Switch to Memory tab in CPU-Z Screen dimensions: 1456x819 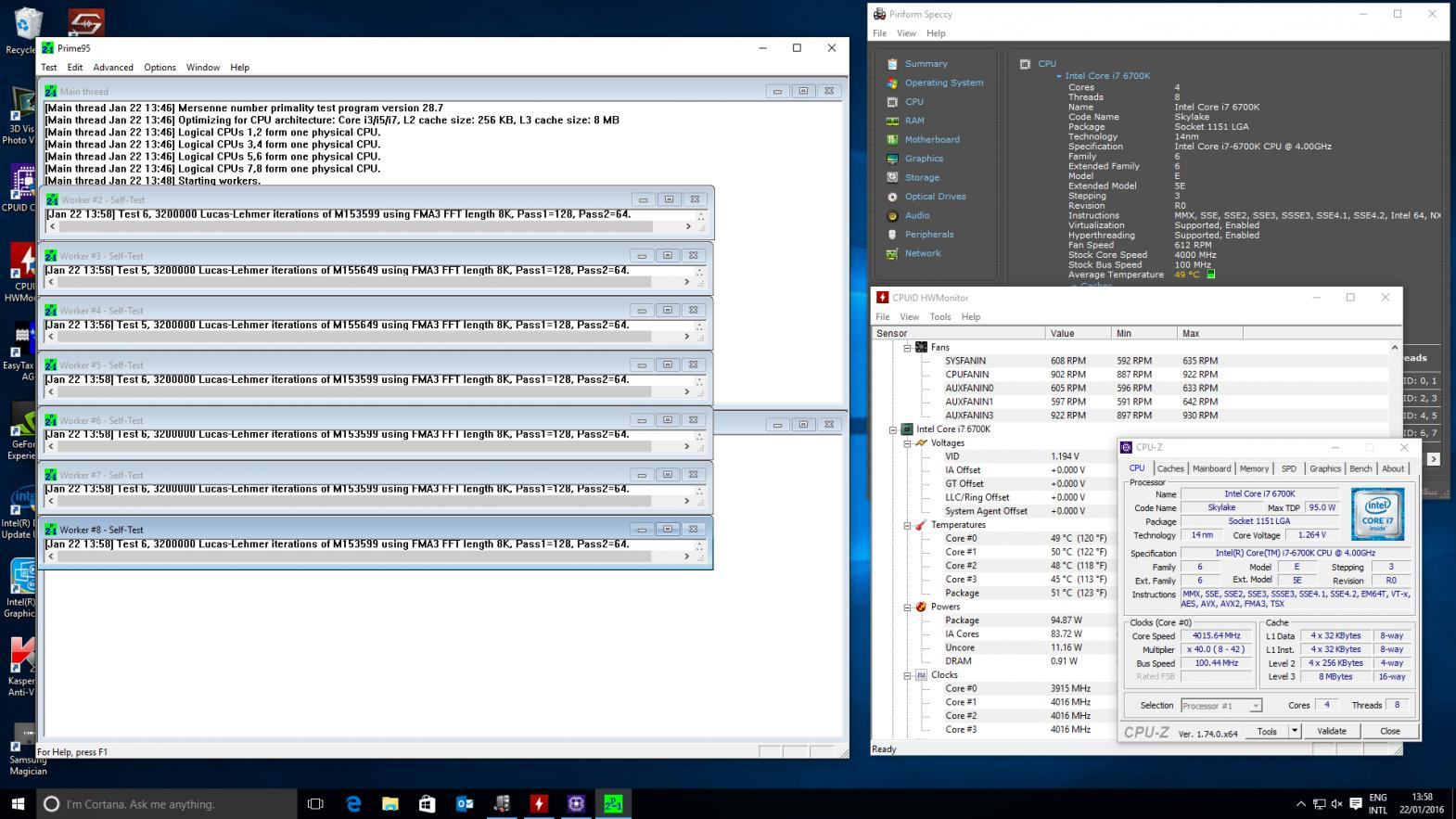tap(1254, 468)
